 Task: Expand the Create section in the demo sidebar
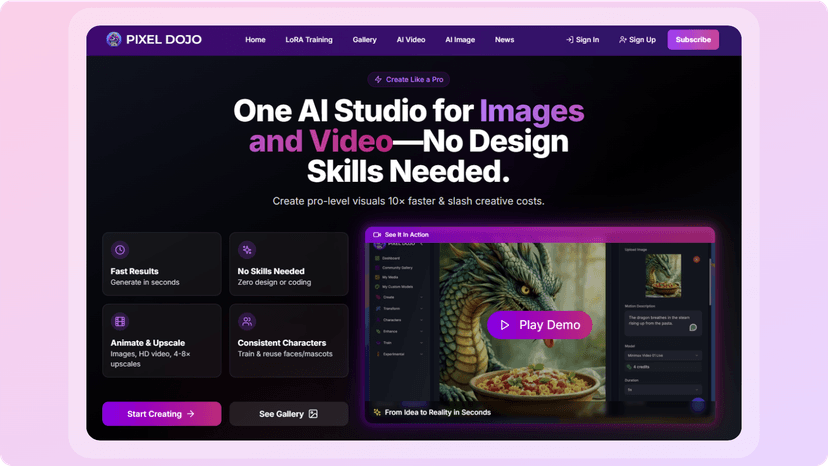pyautogui.click(x=399, y=297)
